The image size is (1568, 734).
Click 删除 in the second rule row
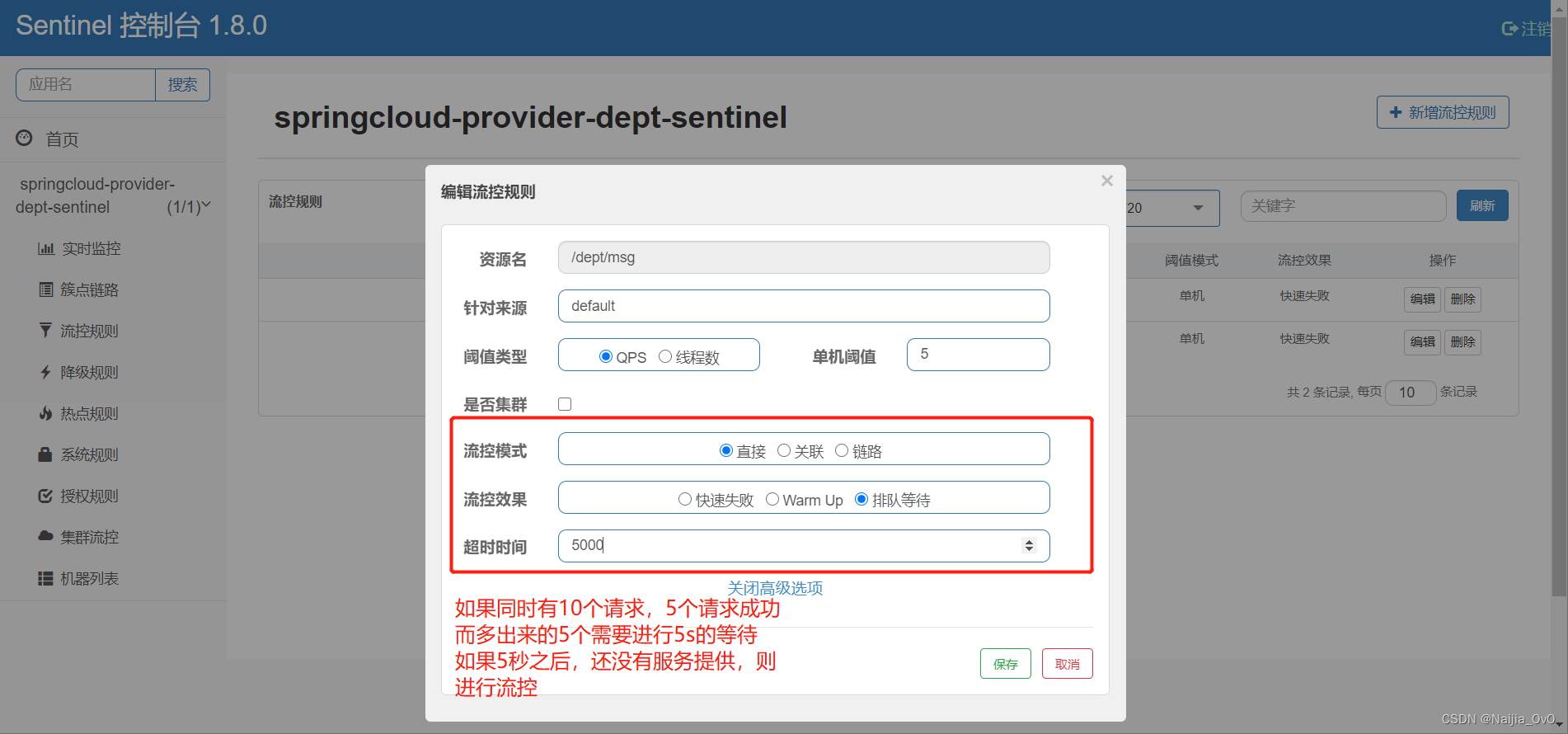pyautogui.click(x=1462, y=341)
